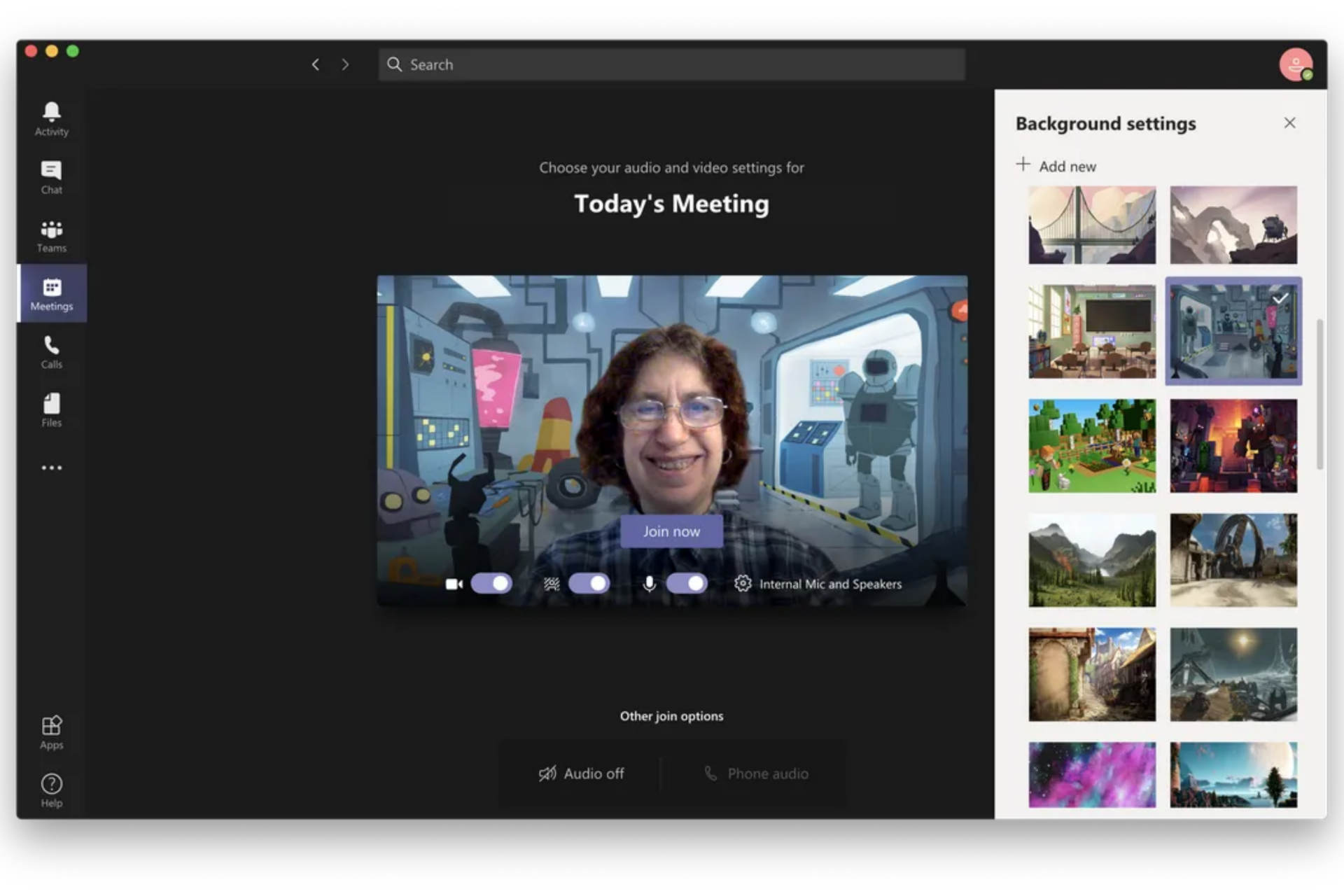Toggle the microphone switch
The height and width of the screenshot is (896, 1344).
tap(687, 583)
